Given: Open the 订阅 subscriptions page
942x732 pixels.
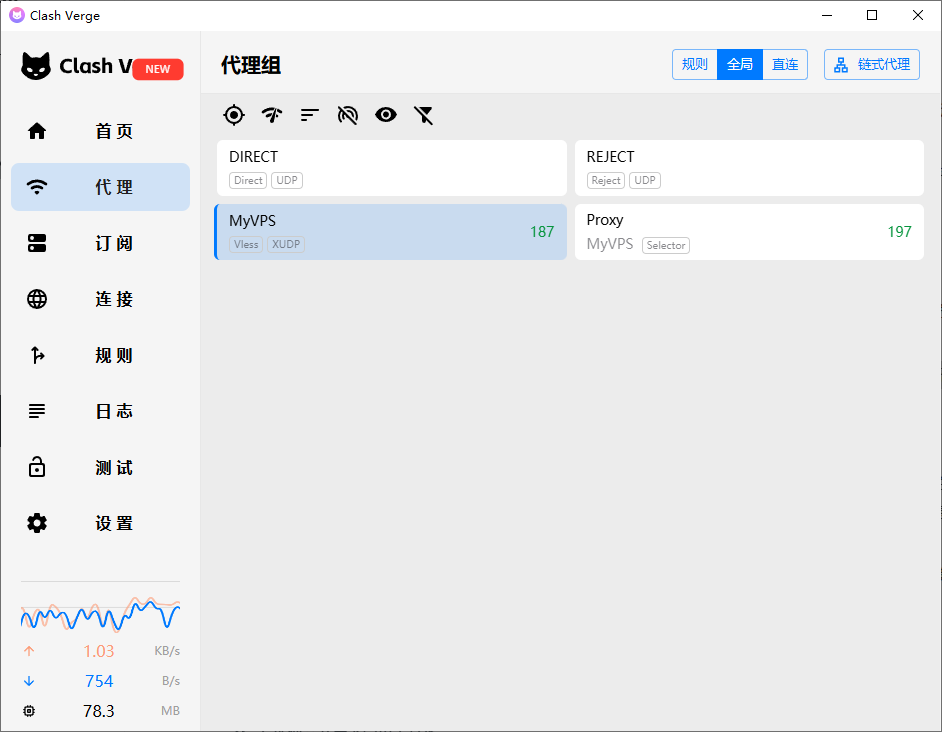Looking at the screenshot, I should point(100,243).
